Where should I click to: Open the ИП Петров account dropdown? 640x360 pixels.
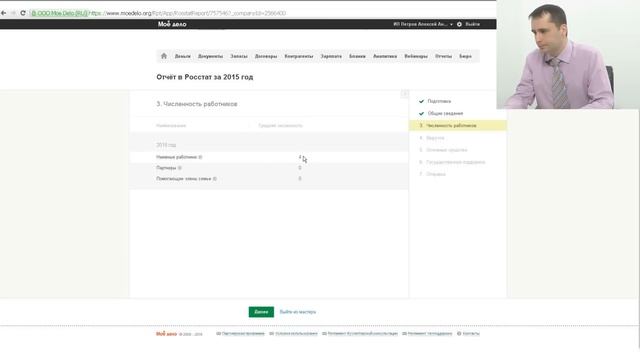tap(423, 24)
